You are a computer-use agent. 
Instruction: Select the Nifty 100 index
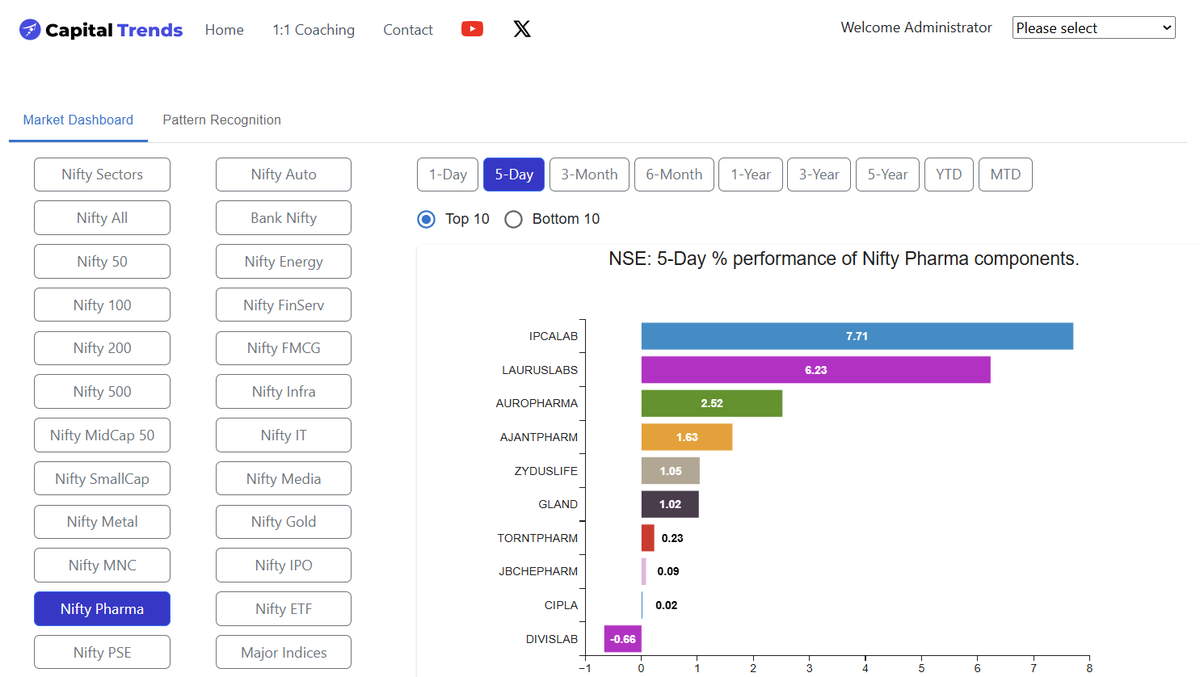tap(102, 305)
